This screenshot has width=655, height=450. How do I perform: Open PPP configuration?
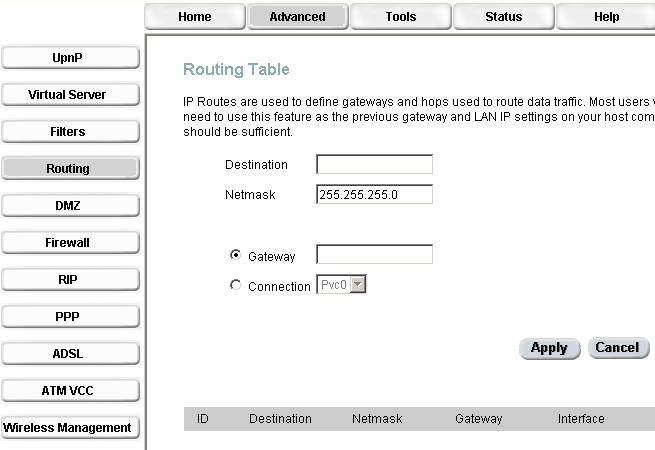68,317
